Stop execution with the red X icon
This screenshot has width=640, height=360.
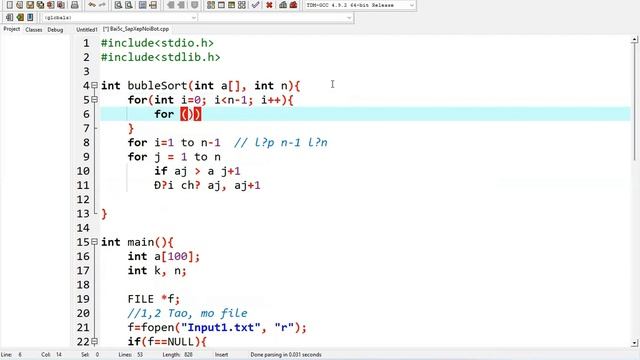pyautogui.click(x=269, y=5)
